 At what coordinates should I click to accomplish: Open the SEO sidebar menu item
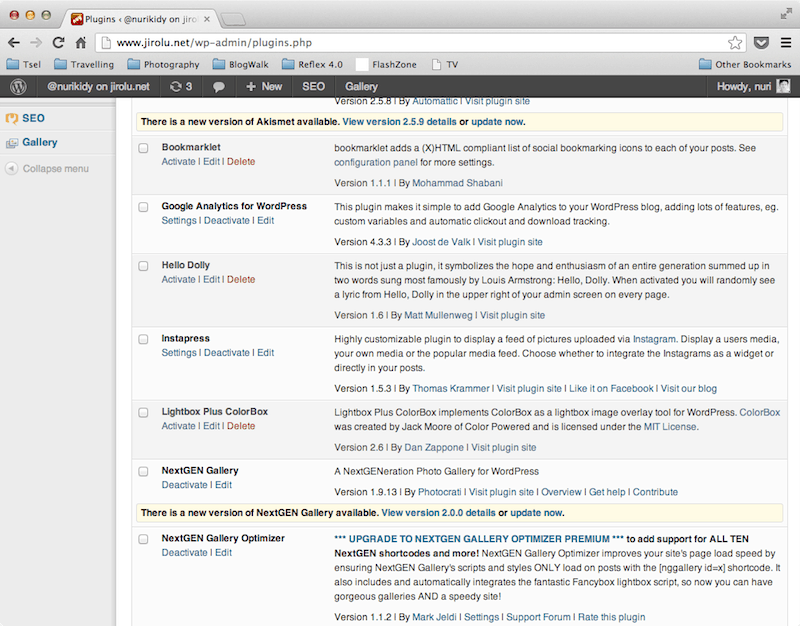click(x=33, y=118)
